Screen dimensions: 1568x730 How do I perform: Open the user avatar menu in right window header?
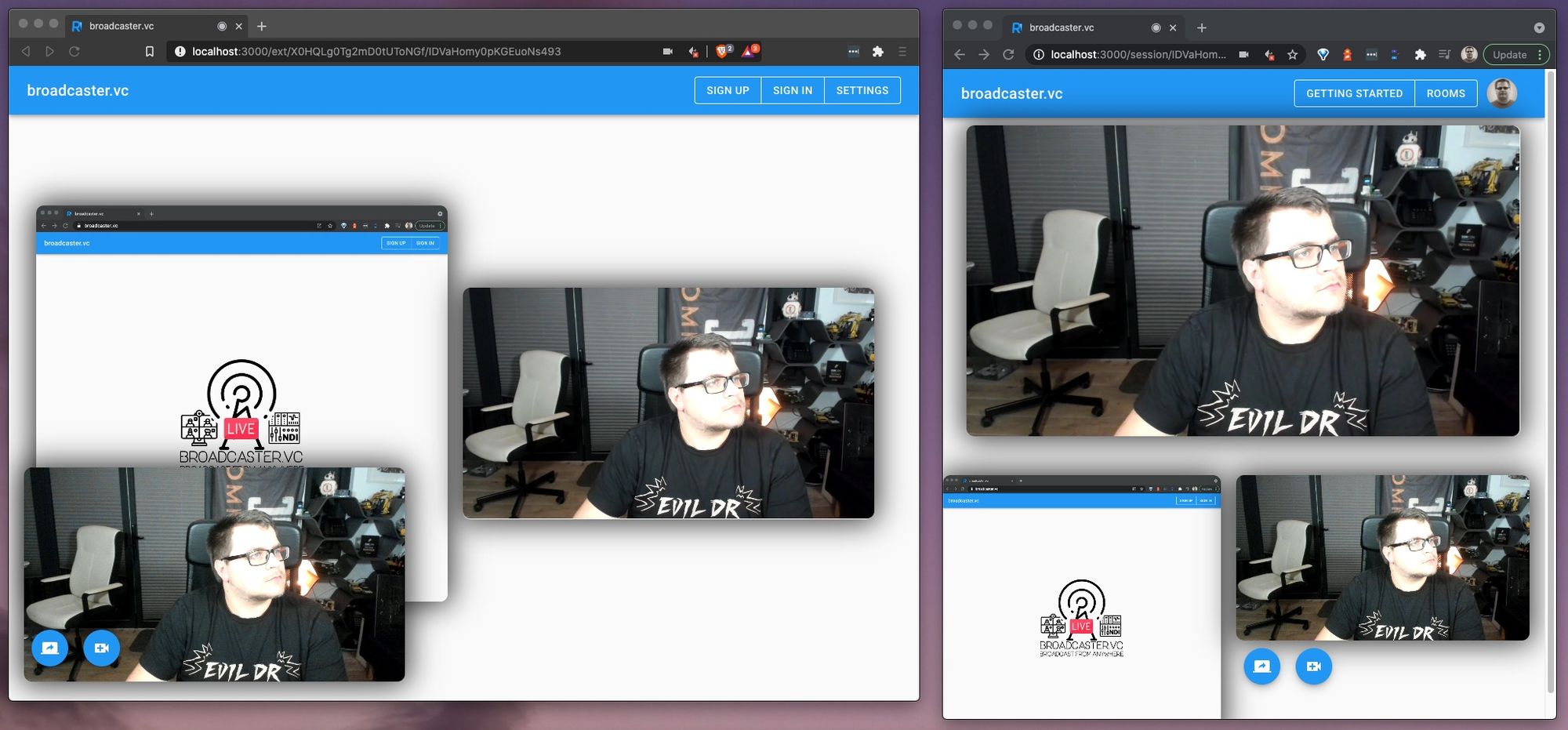[x=1502, y=93]
